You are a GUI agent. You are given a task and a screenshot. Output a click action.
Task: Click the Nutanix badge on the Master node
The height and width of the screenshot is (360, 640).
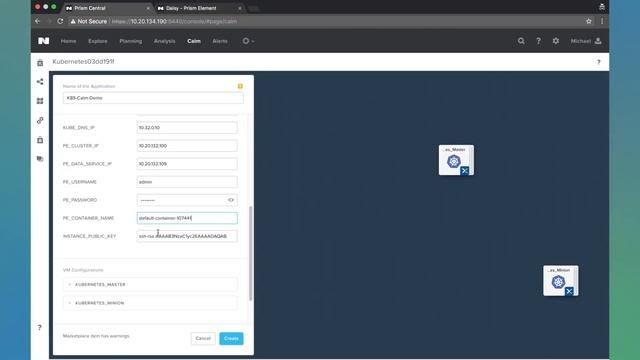point(464,171)
